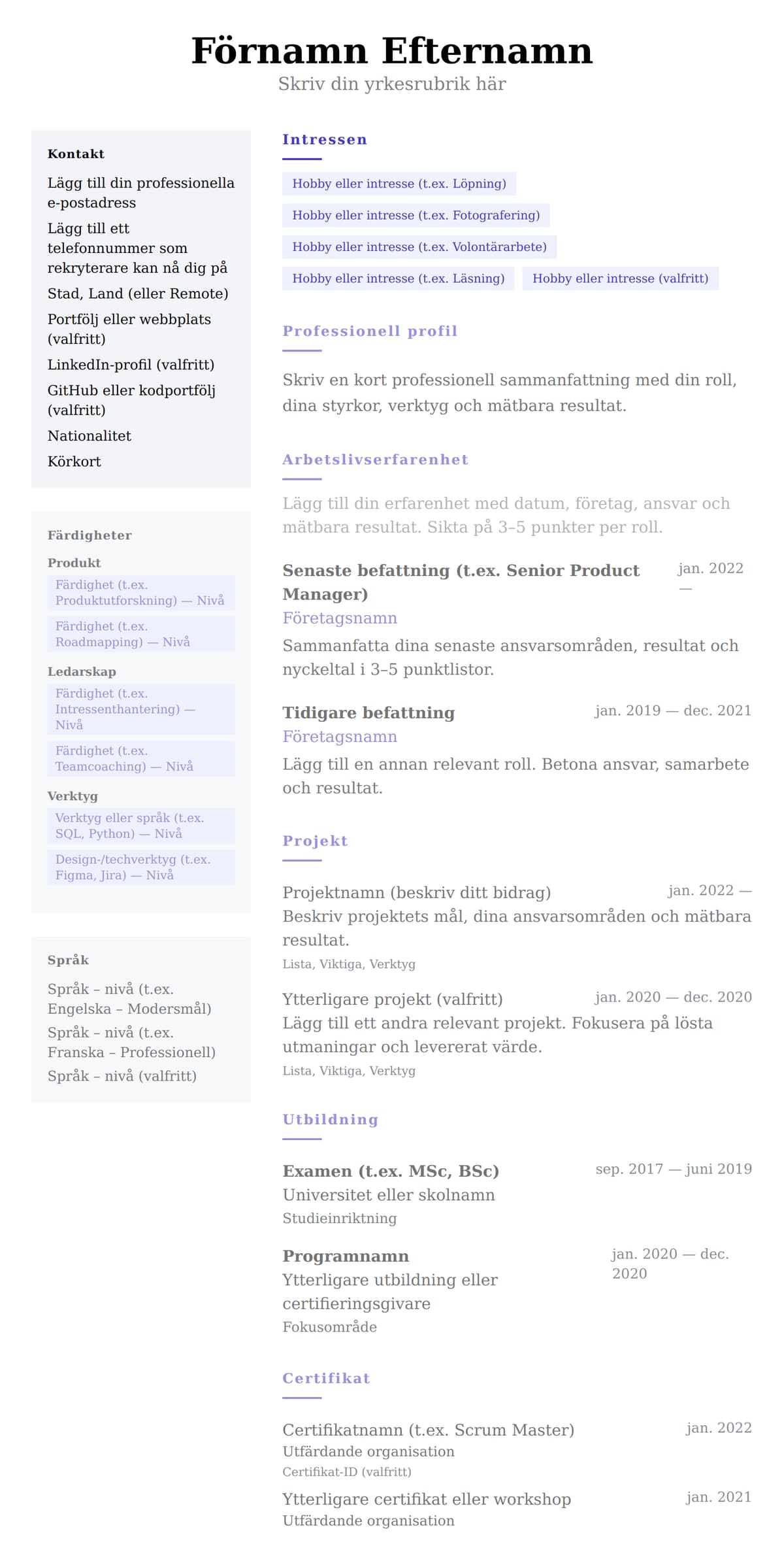Open the LinkedIn-profil (valfritt) entry

coord(131,365)
